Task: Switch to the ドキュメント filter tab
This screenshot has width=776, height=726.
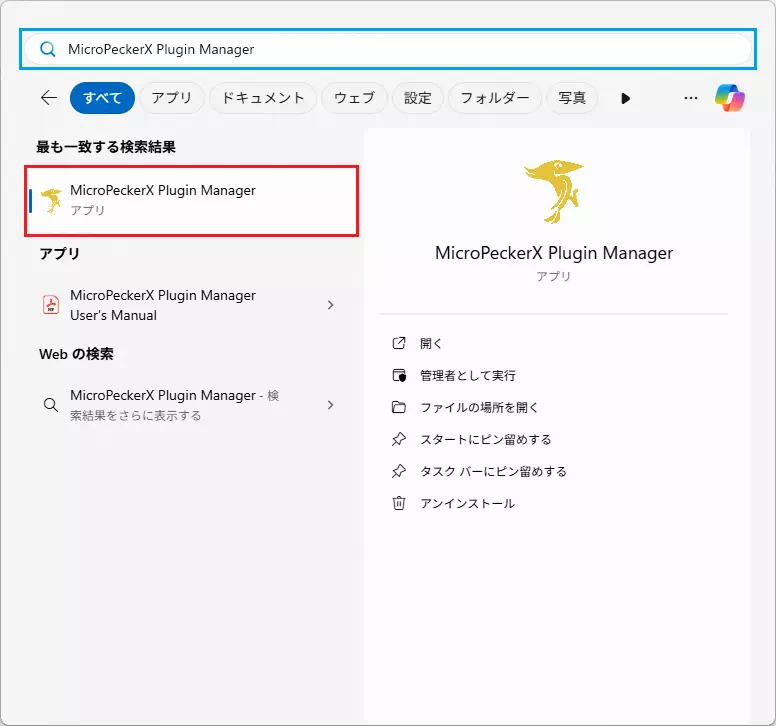Action: (263, 98)
